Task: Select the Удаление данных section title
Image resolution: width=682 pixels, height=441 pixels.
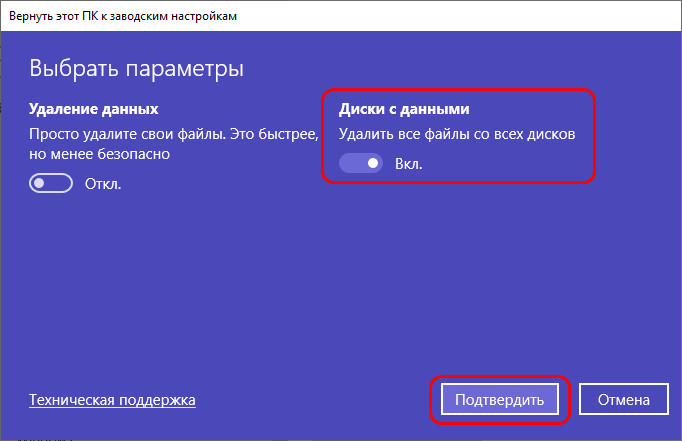Action: tap(94, 108)
